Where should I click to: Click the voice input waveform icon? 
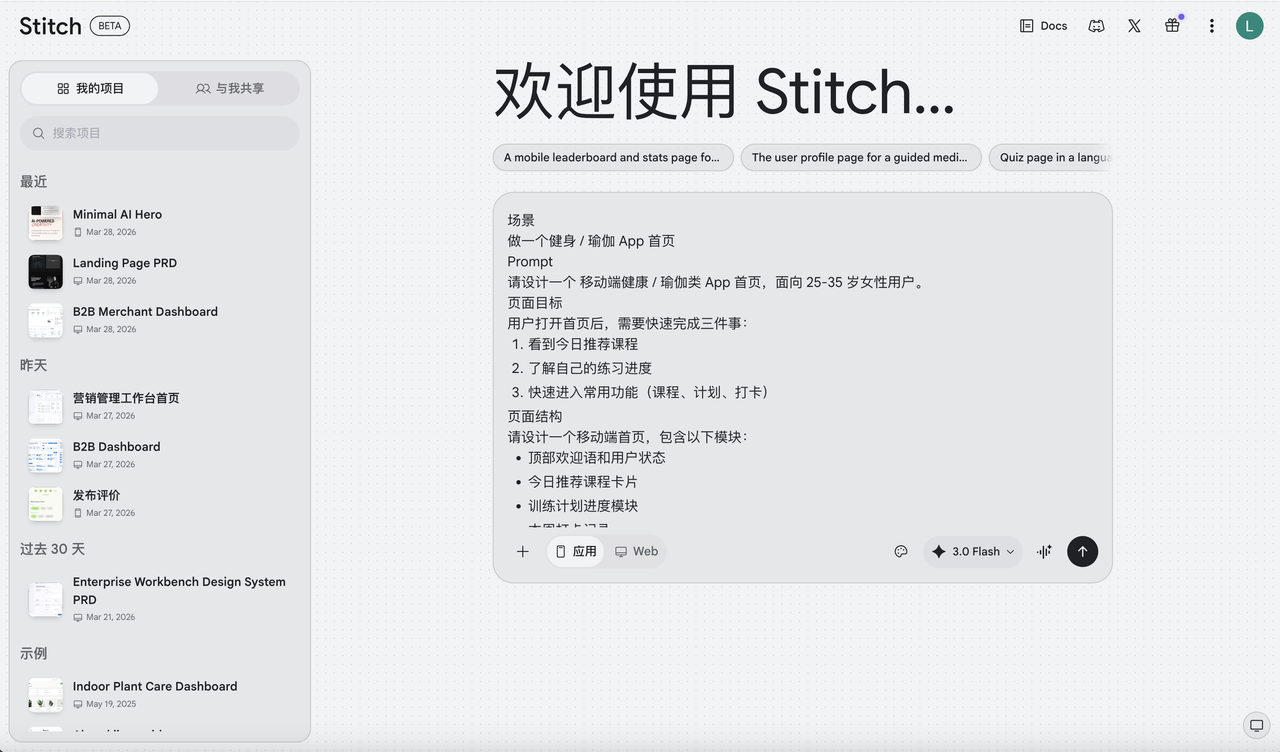[x=1044, y=551]
